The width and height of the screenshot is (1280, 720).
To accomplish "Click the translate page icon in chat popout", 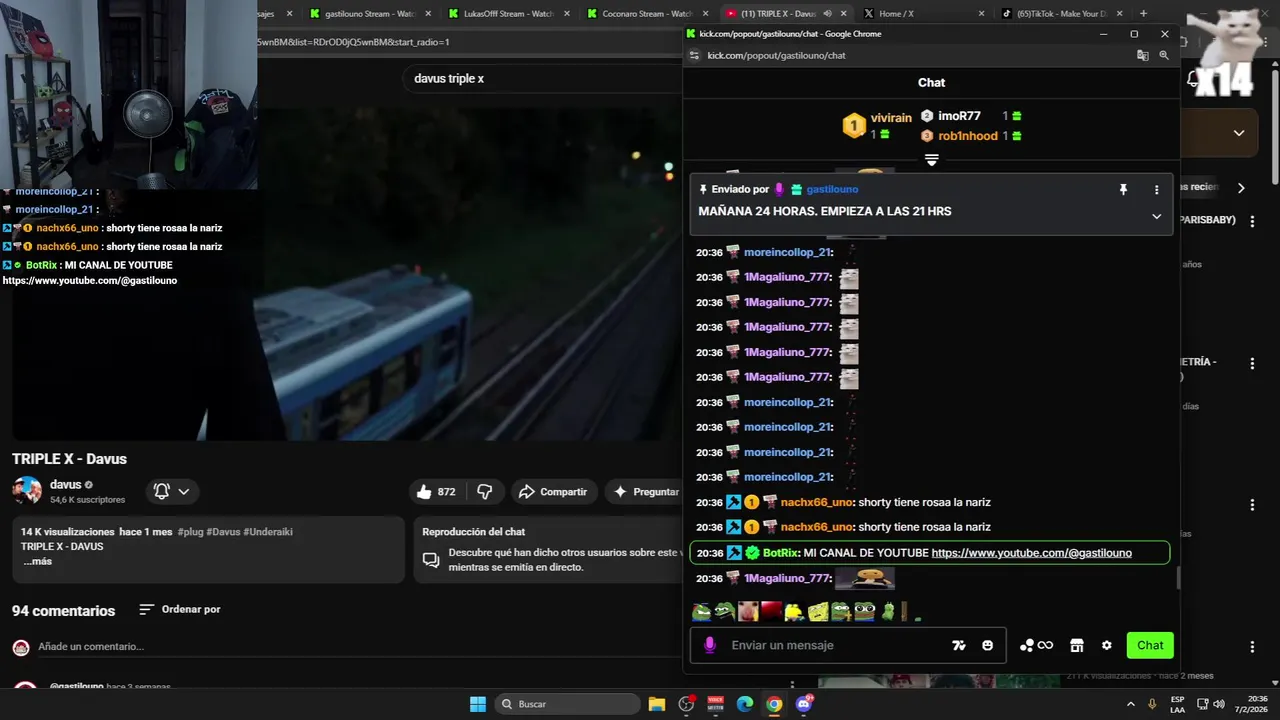I will 1142,55.
